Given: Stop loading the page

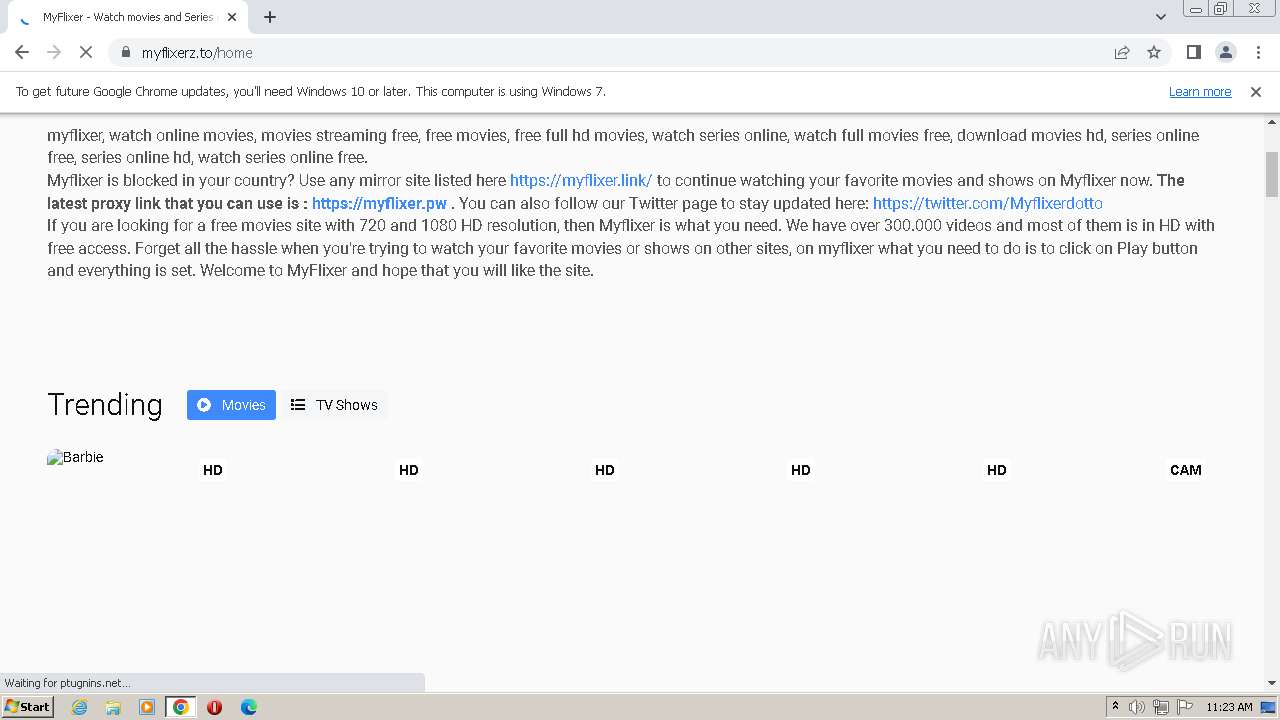Looking at the screenshot, I should pyautogui.click(x=86, y=52).
